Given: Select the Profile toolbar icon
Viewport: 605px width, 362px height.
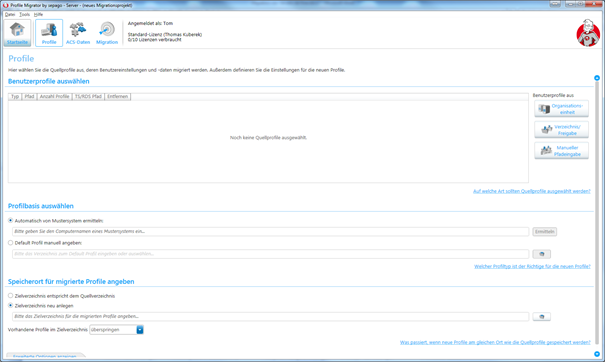Looking at the screenshot, I should 49,33.
